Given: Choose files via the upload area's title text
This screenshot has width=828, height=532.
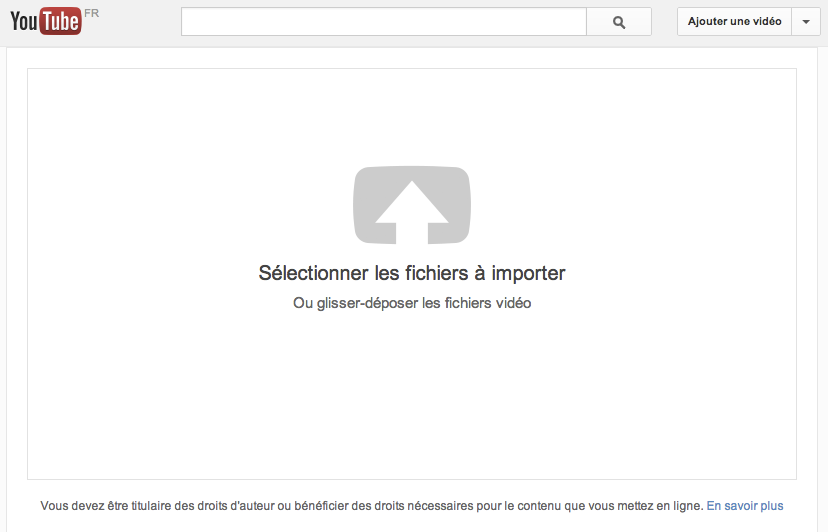Looking at the screenshot, I should coord(411,273).
